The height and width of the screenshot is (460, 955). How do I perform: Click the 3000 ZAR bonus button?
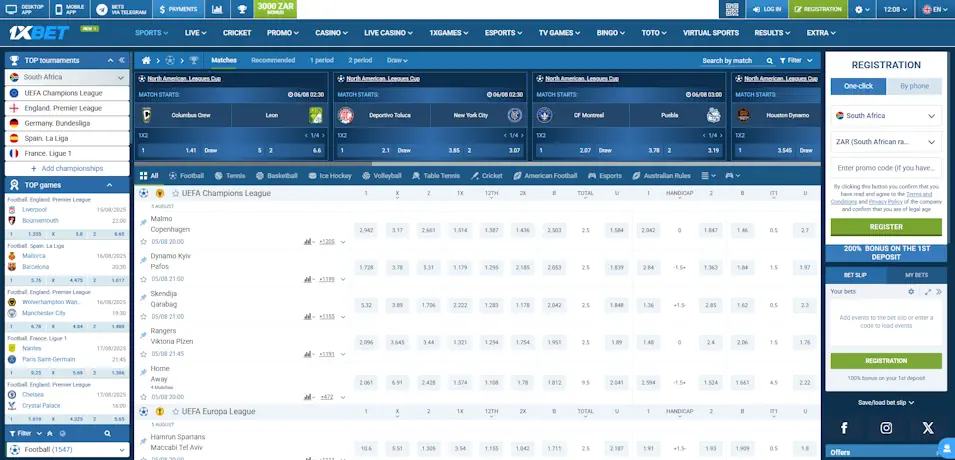tap(275, 9)
